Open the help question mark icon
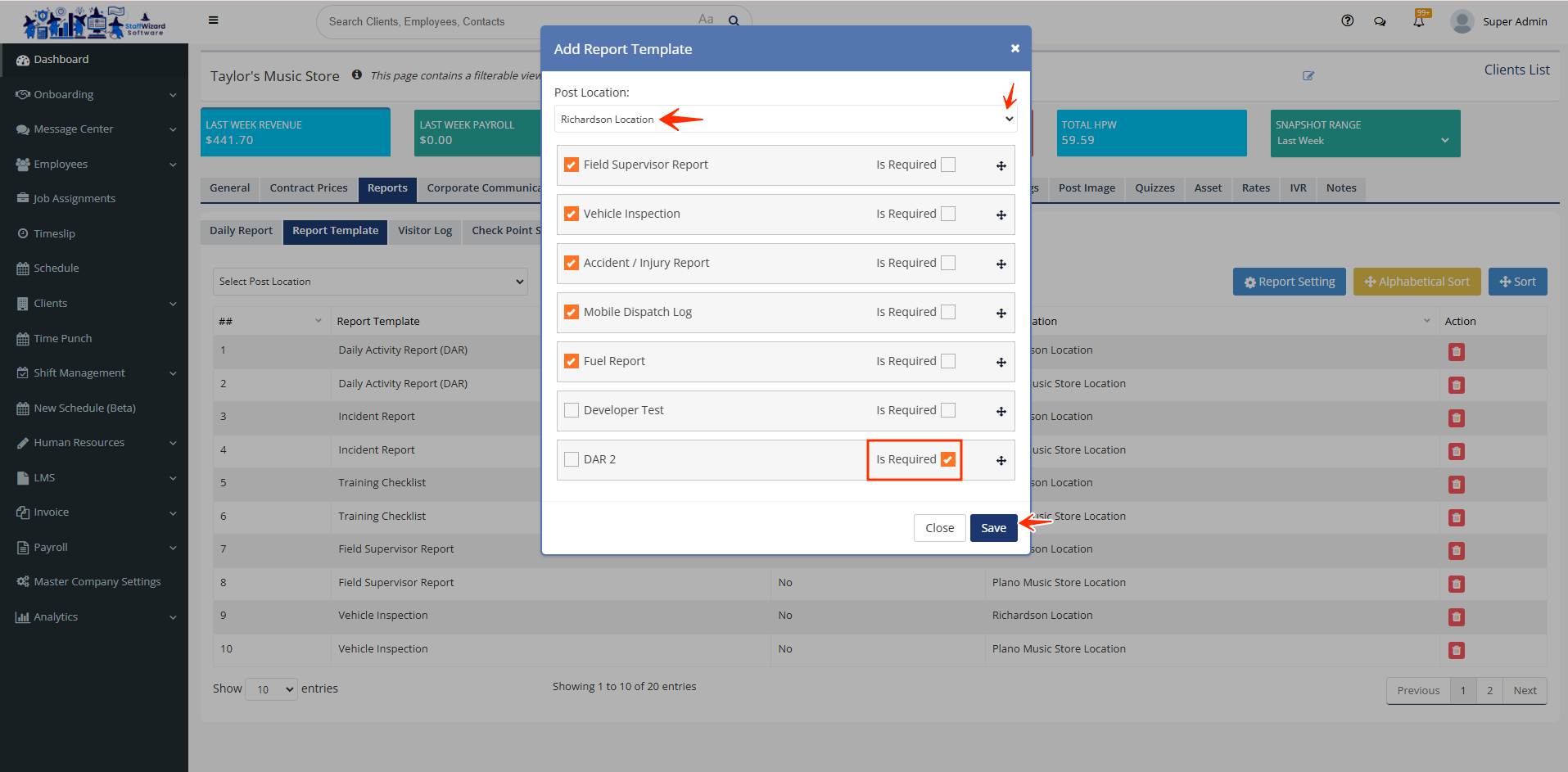The image size is (1568, 772). coord(1347,21)
